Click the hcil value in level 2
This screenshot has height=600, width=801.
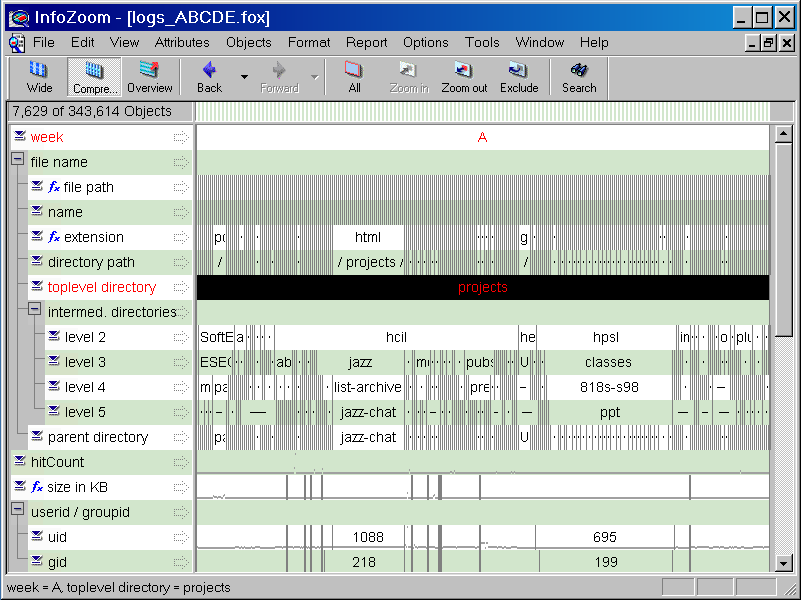[x=396, y=337]
